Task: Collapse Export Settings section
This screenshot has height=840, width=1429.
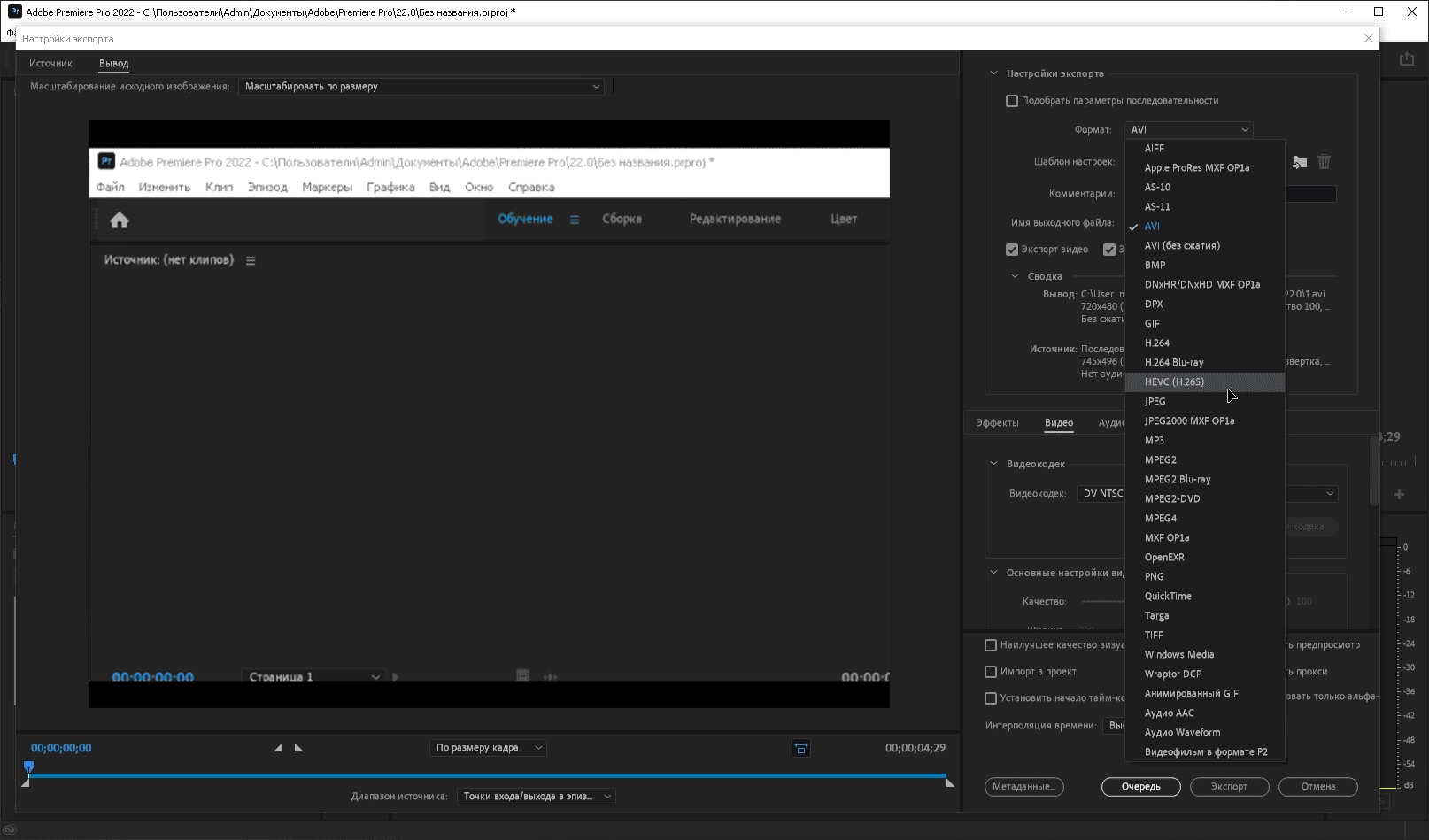Action: [x=994, y=73]
